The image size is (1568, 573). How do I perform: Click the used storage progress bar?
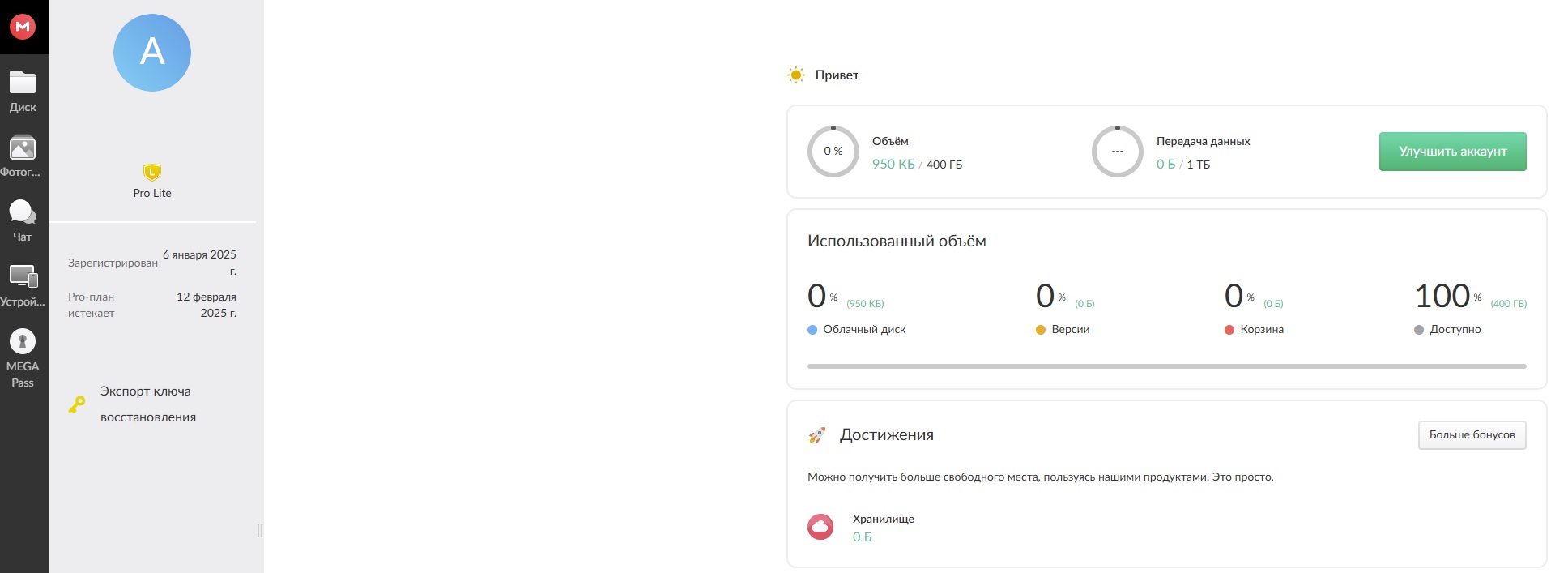[1166, 366]
